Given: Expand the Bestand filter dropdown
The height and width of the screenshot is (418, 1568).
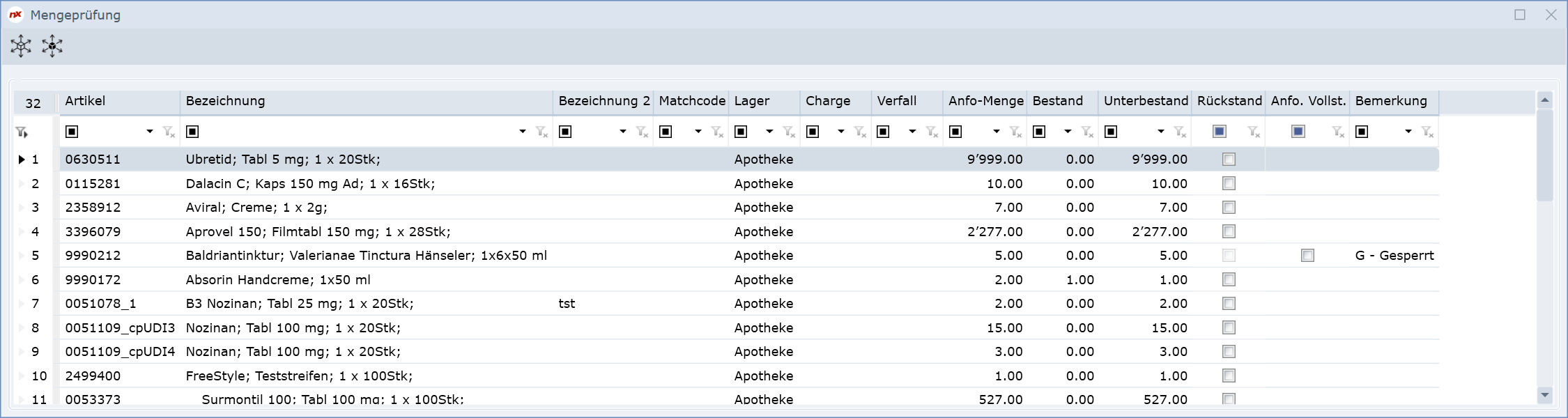Looking at the screenshot, I should tap(1068, 132).
